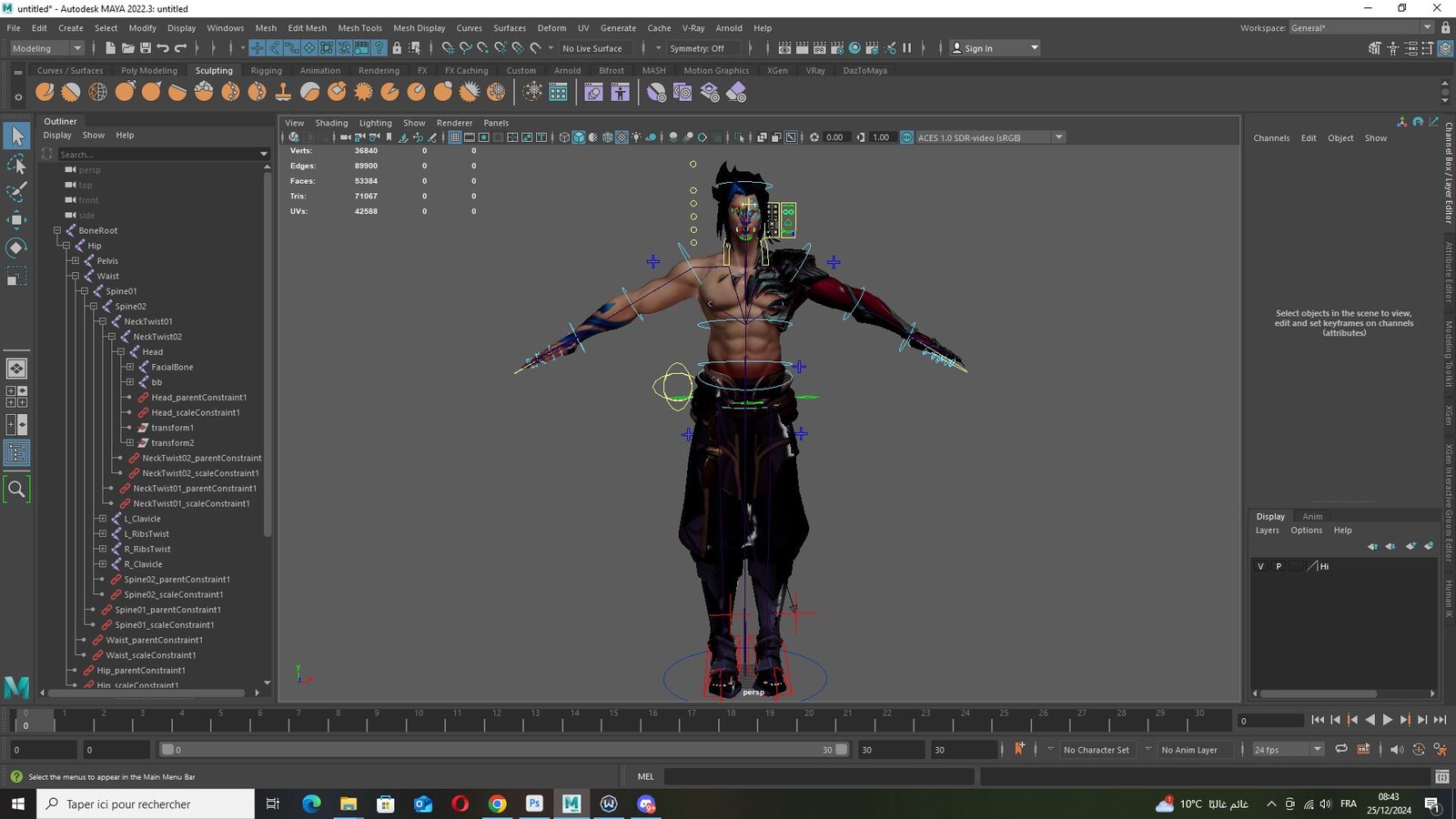Open the Modeling menu set dropdown
Image resolution: width=1456 pixels, height=819 pixels.
coord(46,48)
